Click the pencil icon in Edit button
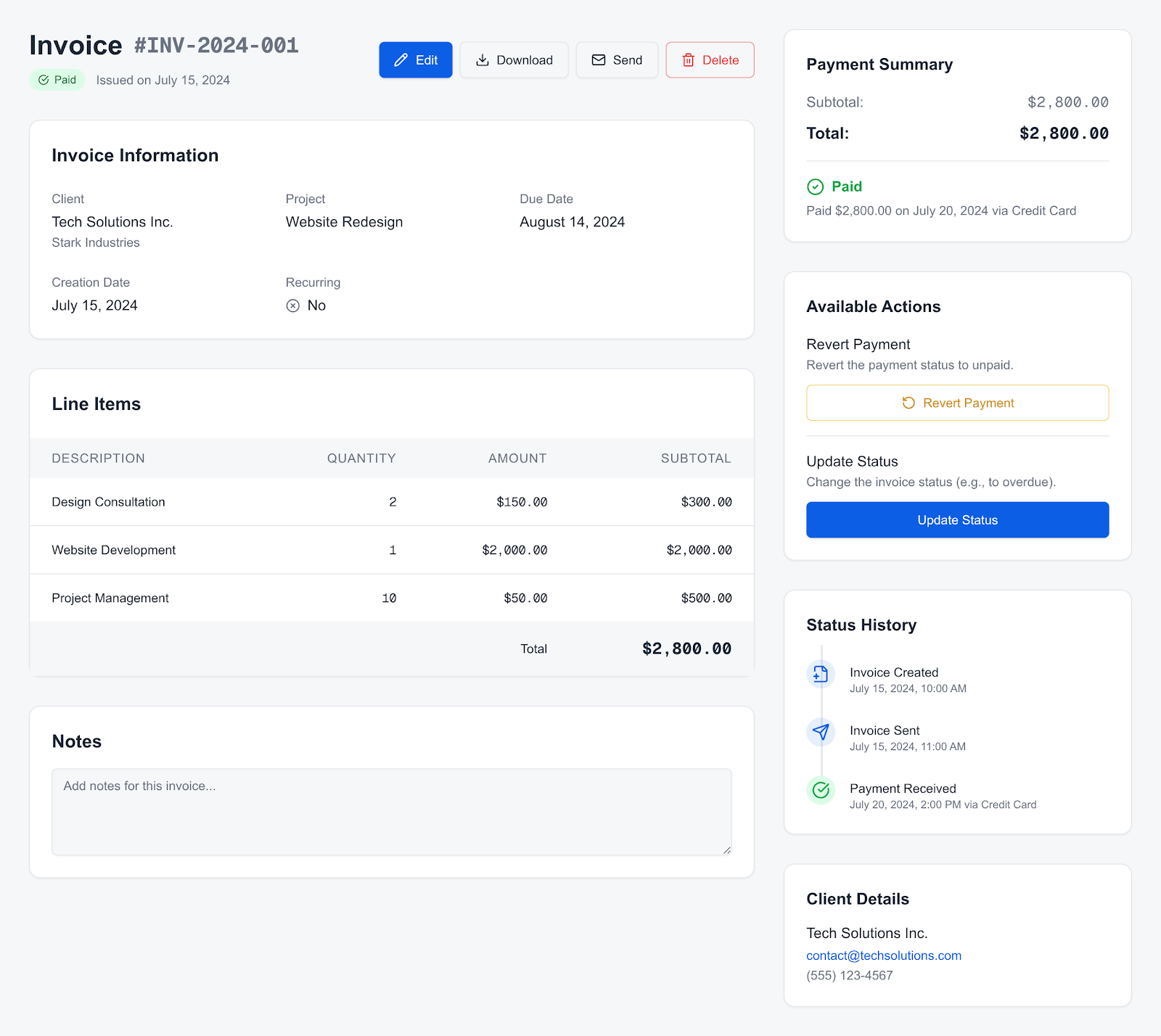 click(x=401, y=60)
